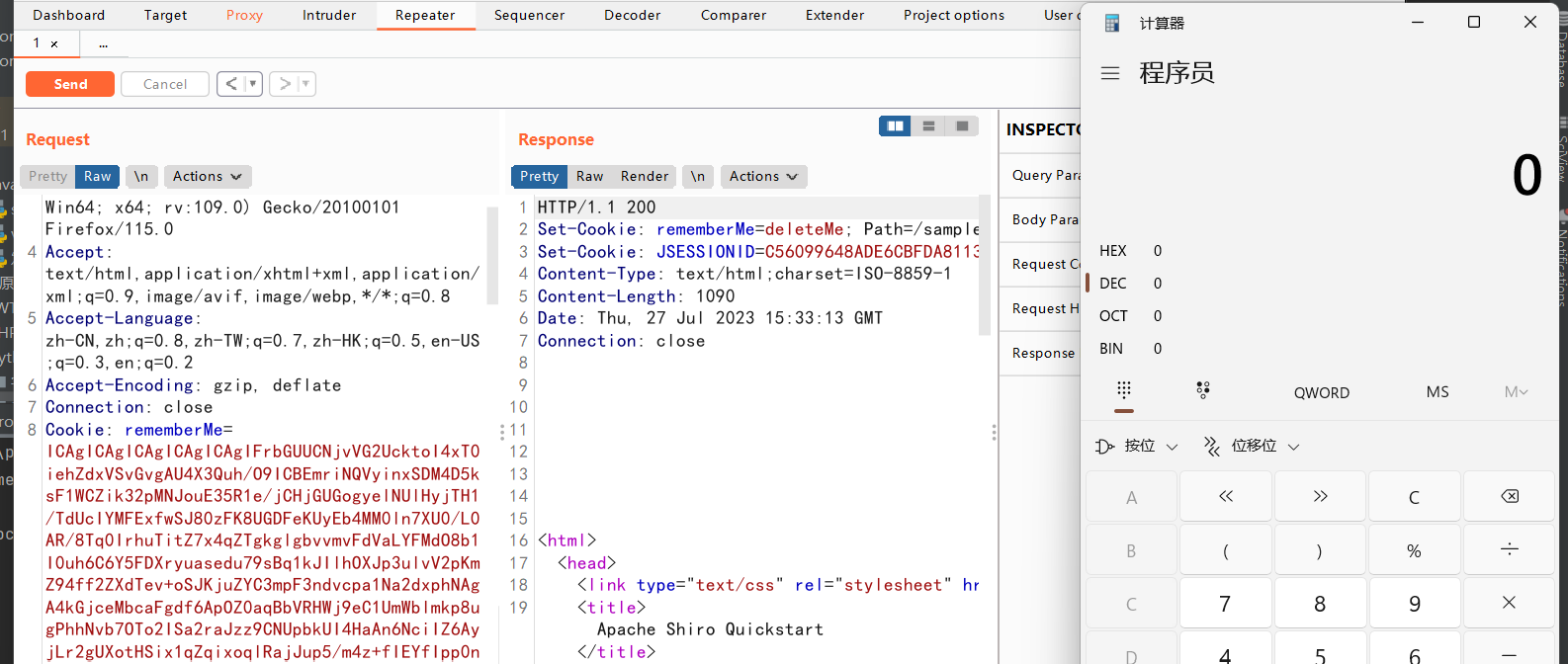Open the Decoder tab
Viewport: 1568px width, 664px height.
(x=632, y=15)
